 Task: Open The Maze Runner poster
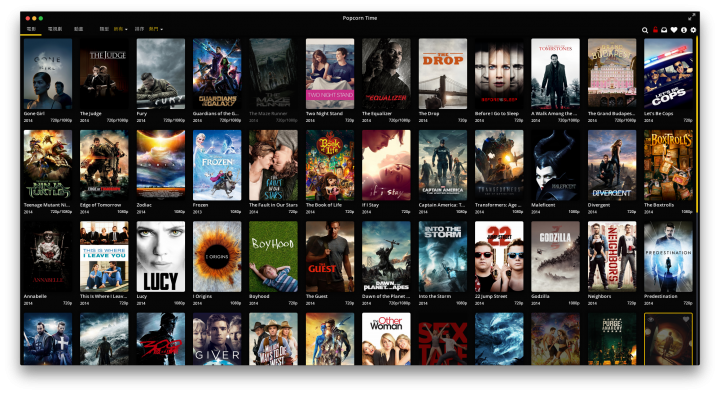coord(273,73)
